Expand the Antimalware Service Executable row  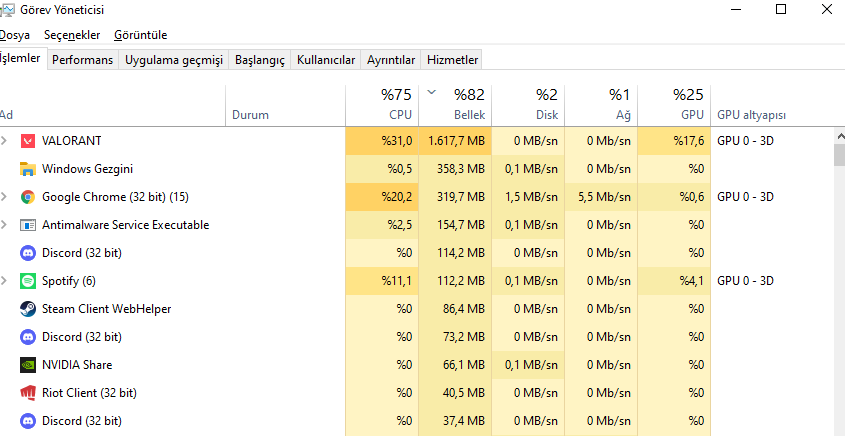click(5, 225)
